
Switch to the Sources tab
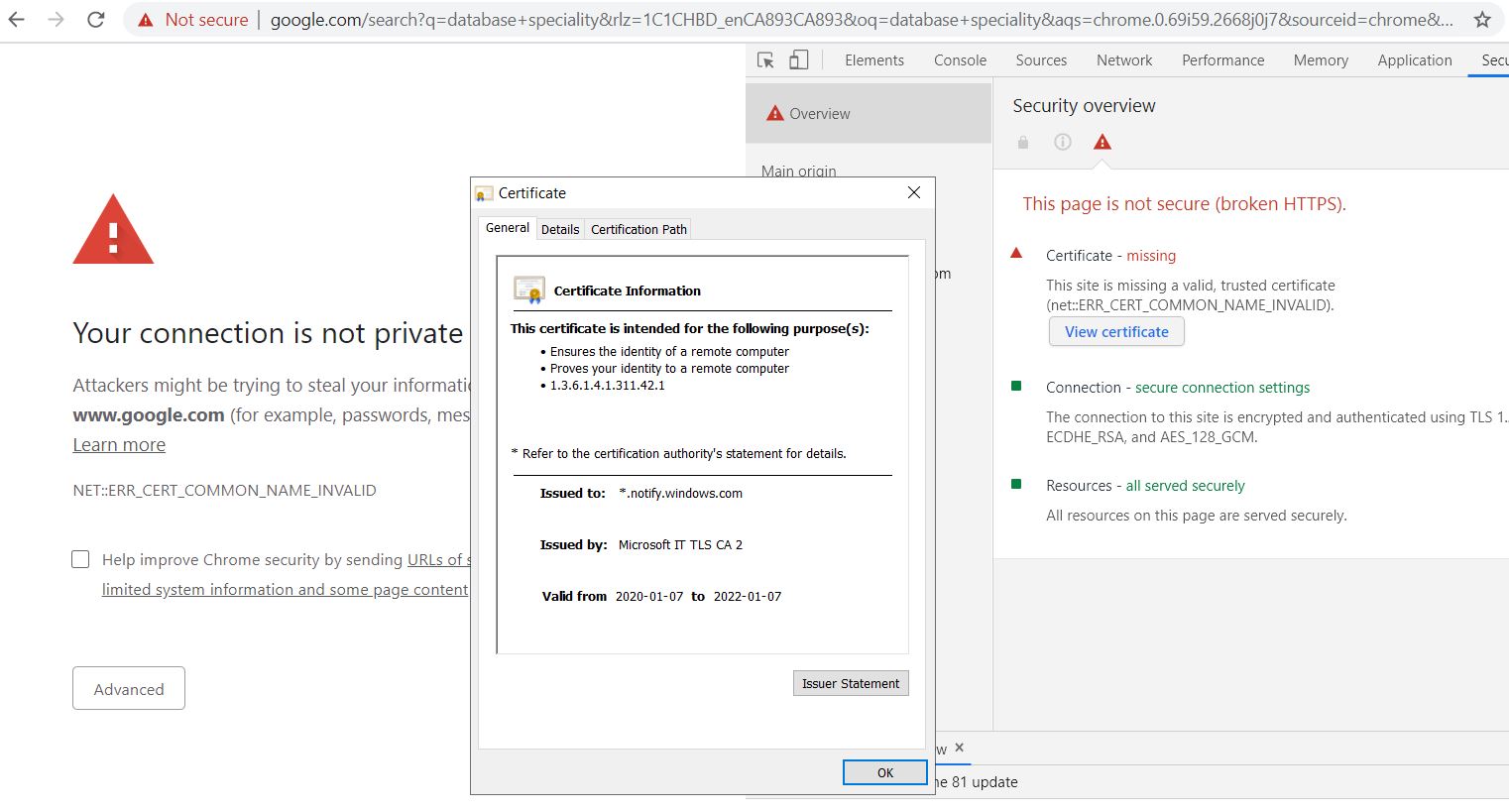pyautogui.click(x=1041, y=60)
